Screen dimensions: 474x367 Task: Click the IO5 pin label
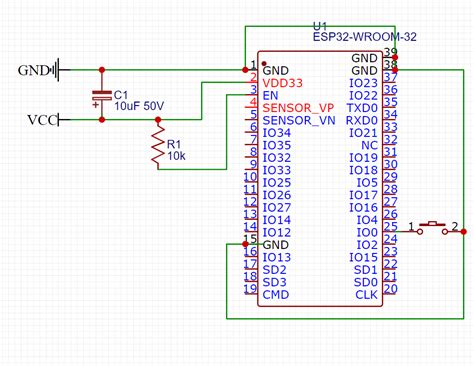click(x=367, y=183)
